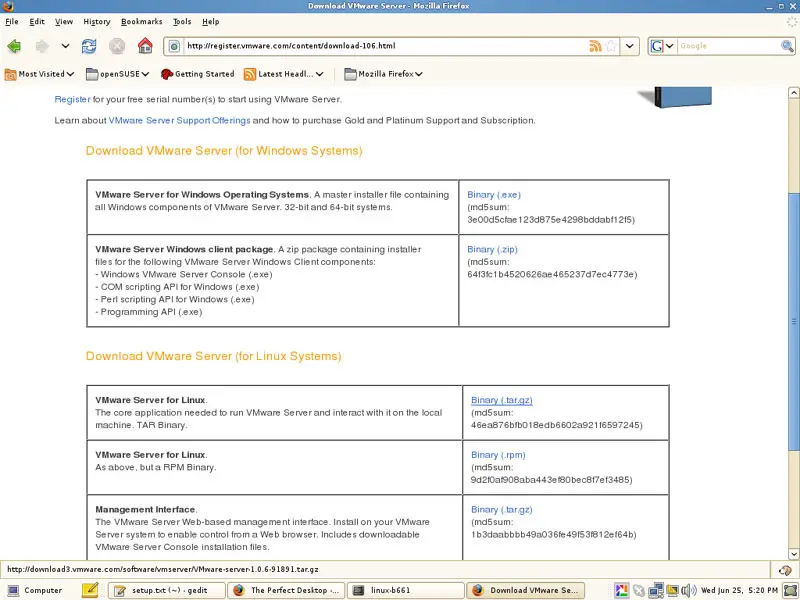This screenshot has width=800, height=600.
Task: Click the display settings monitor tray icon
Action: tap(672, 590)
